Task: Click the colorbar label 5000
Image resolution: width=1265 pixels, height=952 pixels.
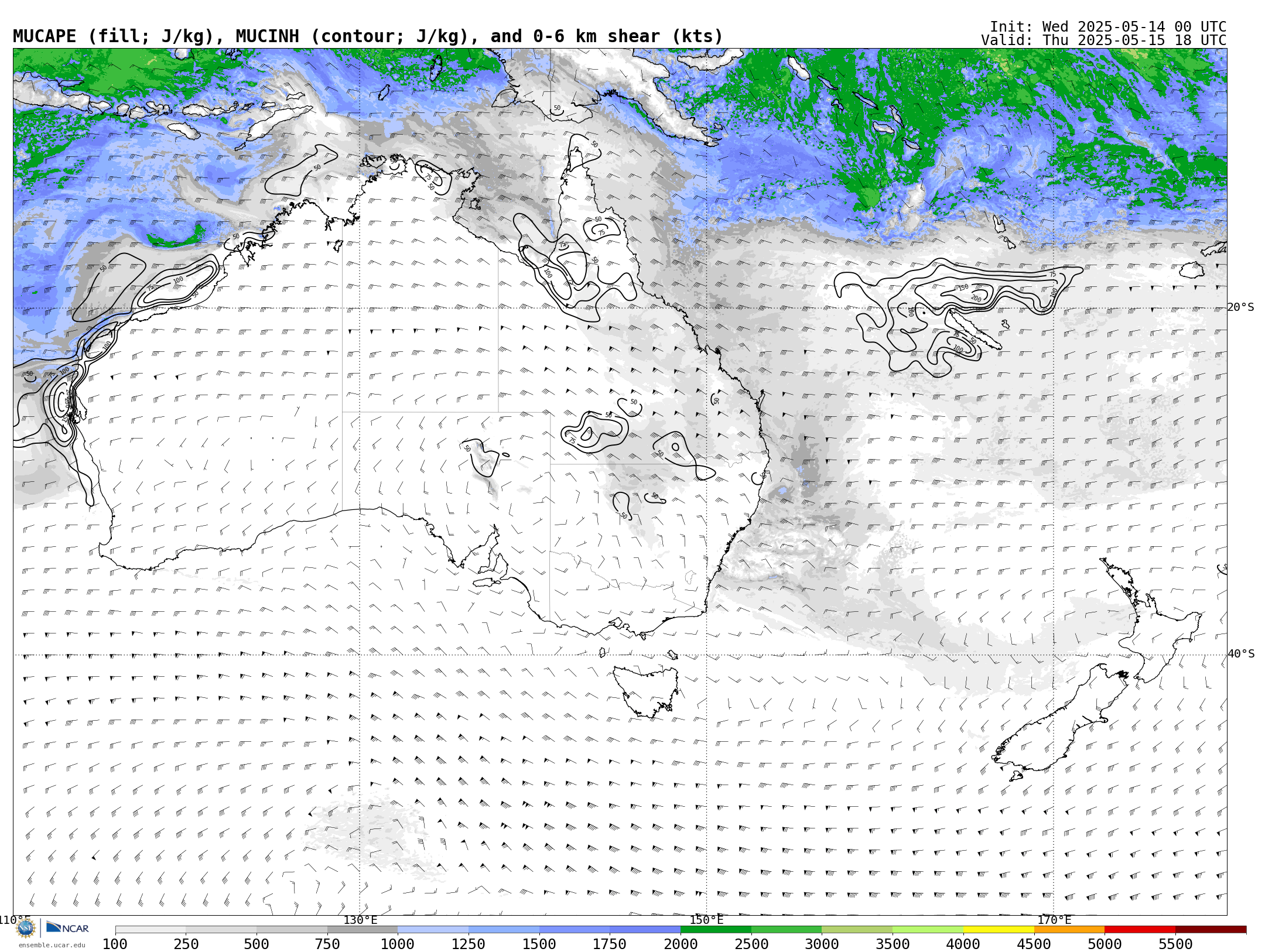Action: click(1105, 944)
